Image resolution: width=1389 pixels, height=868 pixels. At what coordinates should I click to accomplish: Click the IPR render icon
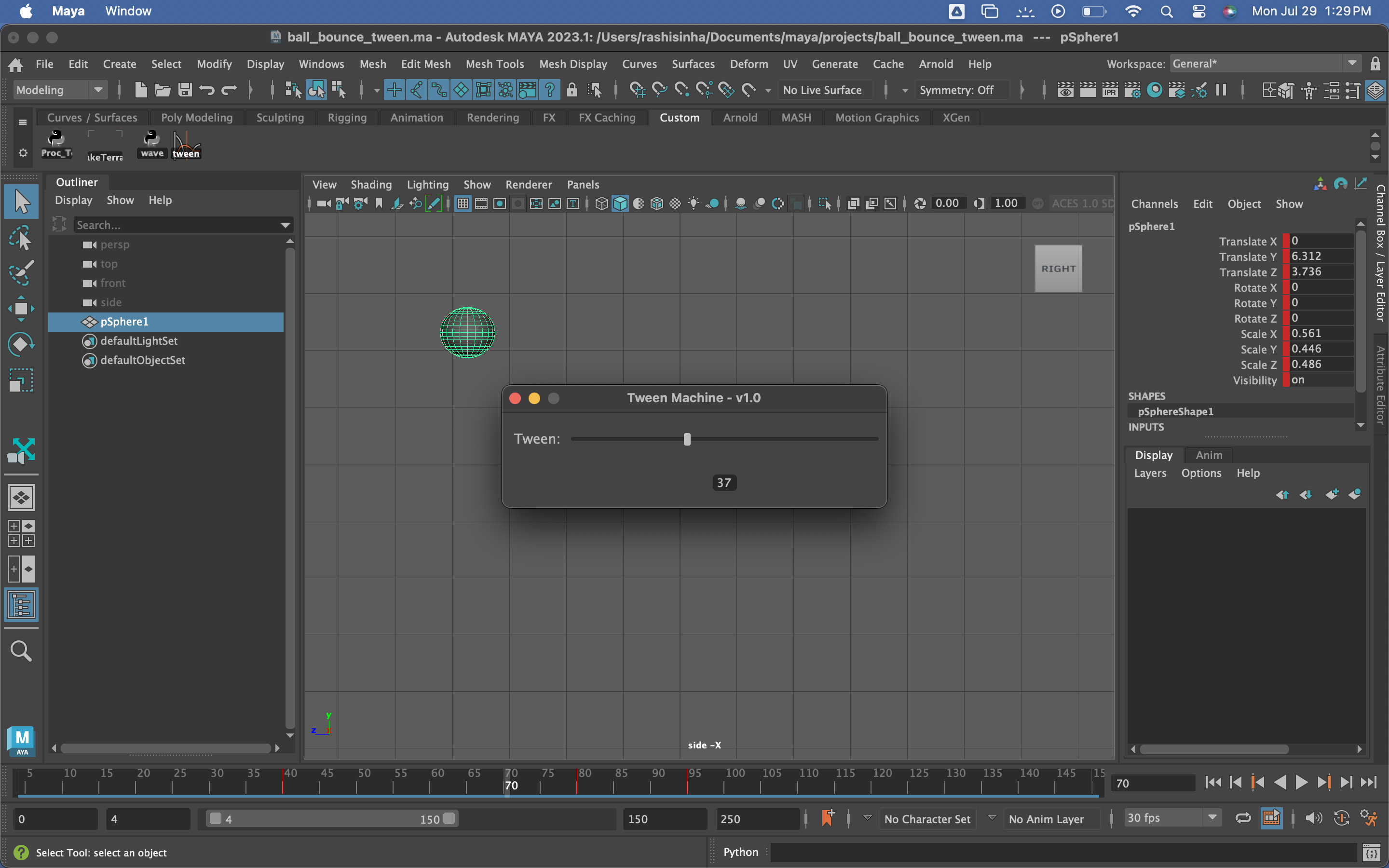click(1110, 90)
